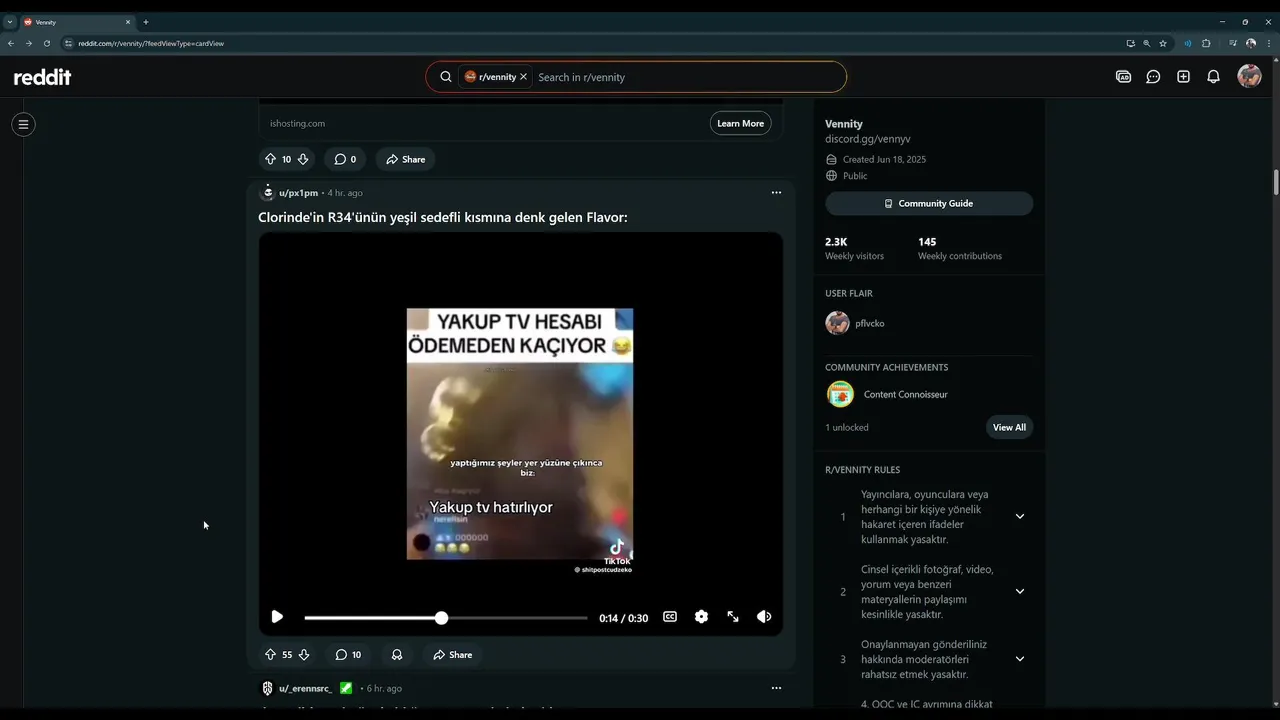Open the Chrome three-dot menu

click(1268, 43)
